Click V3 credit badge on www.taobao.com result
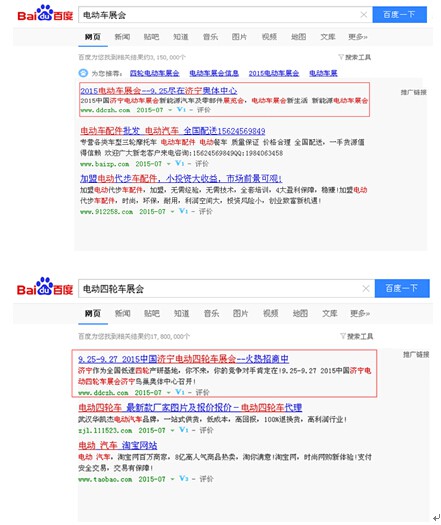 [x=183, y=478]
